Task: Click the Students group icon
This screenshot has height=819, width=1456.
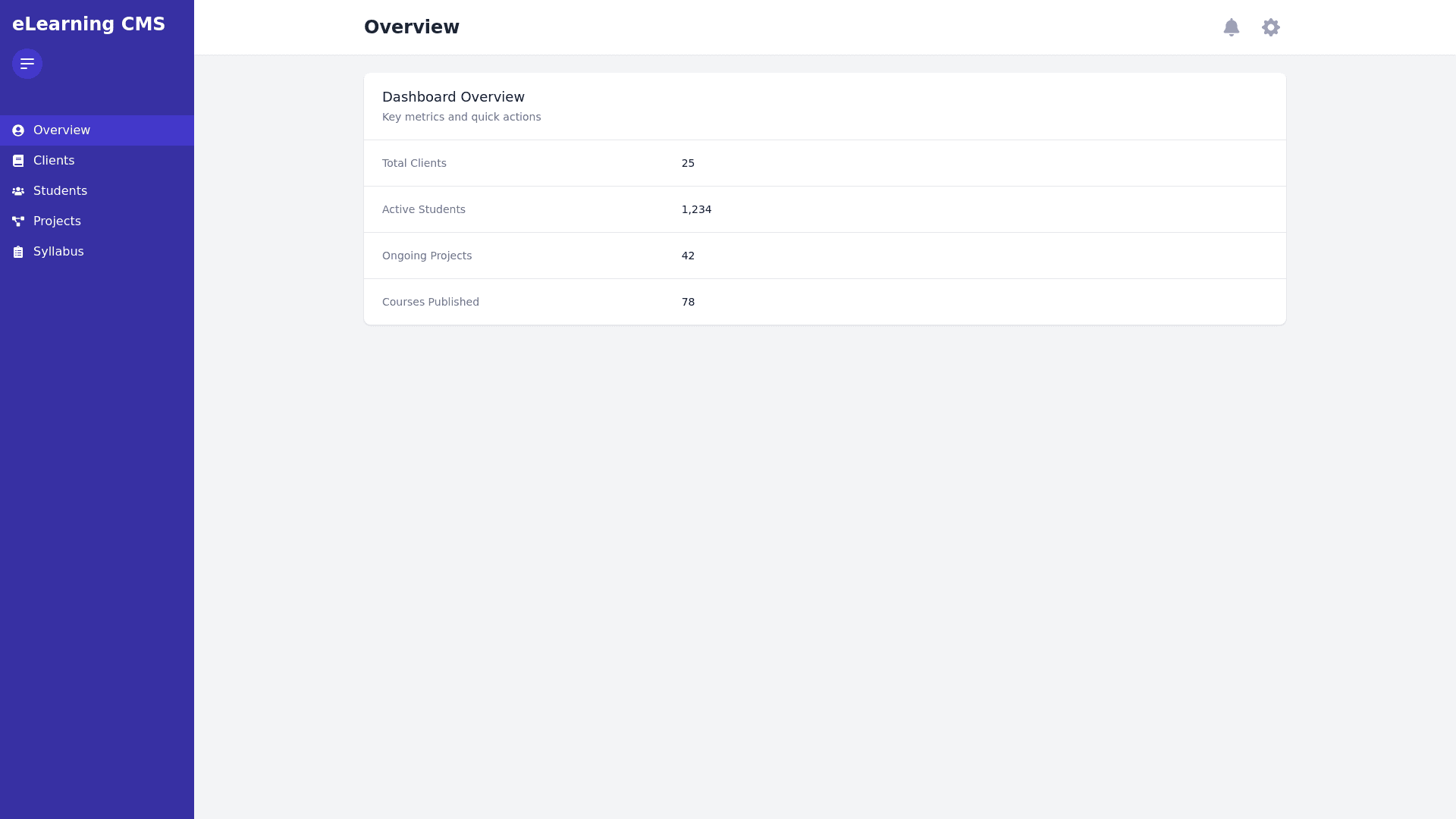Action: (x=18, y=191)
